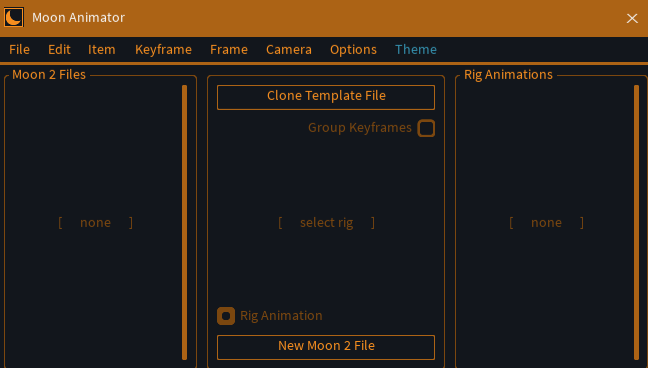This screenshot has width=648, height=368.
Task: Click the Group Keyframes label
Action: [x=360, y=128]
